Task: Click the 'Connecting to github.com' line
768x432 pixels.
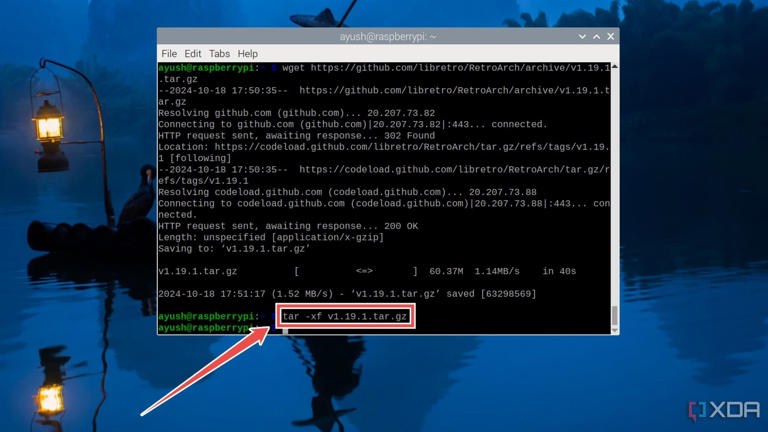Action: point(353,124)
